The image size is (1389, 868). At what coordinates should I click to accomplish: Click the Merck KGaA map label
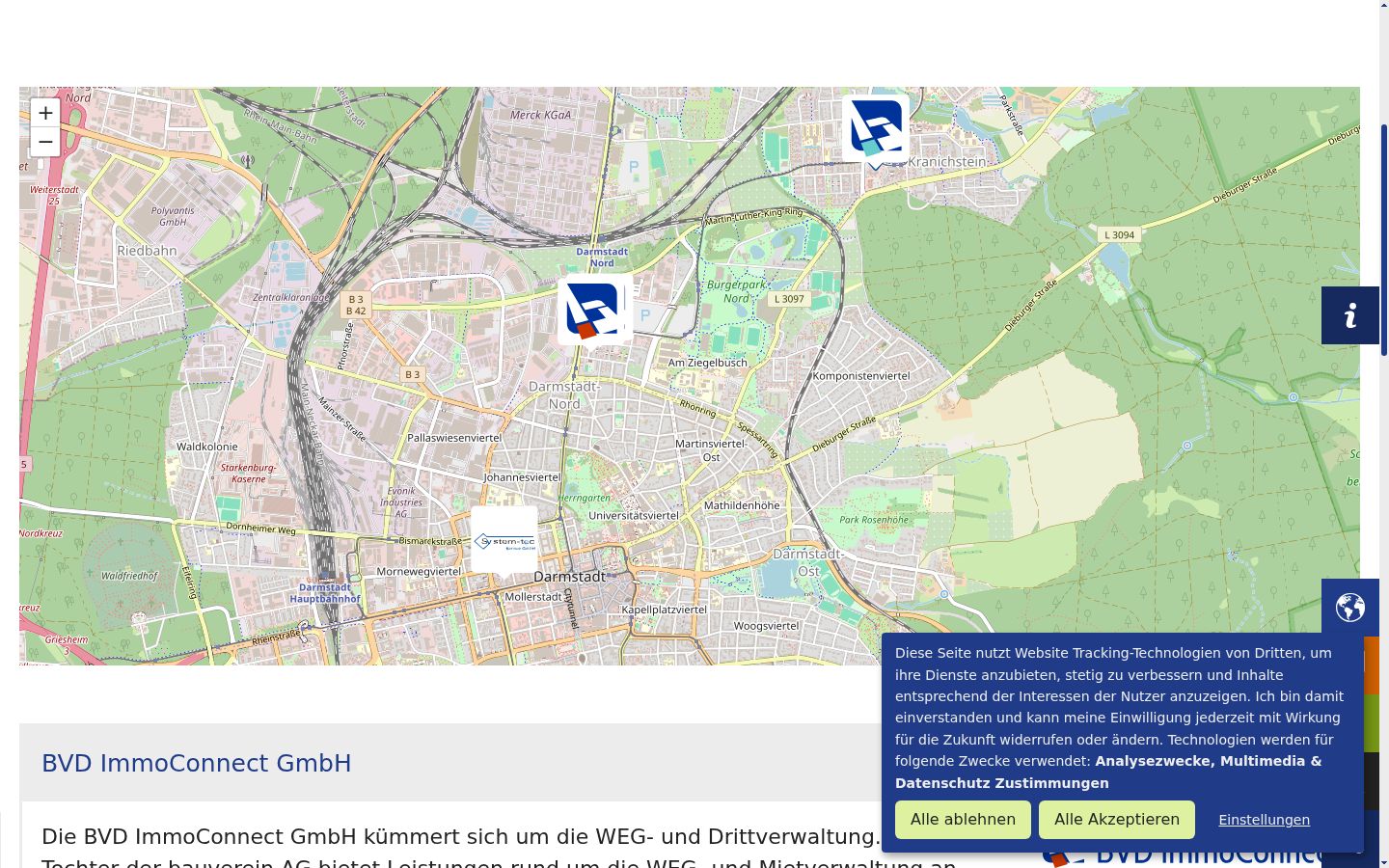tap(540, 115)
